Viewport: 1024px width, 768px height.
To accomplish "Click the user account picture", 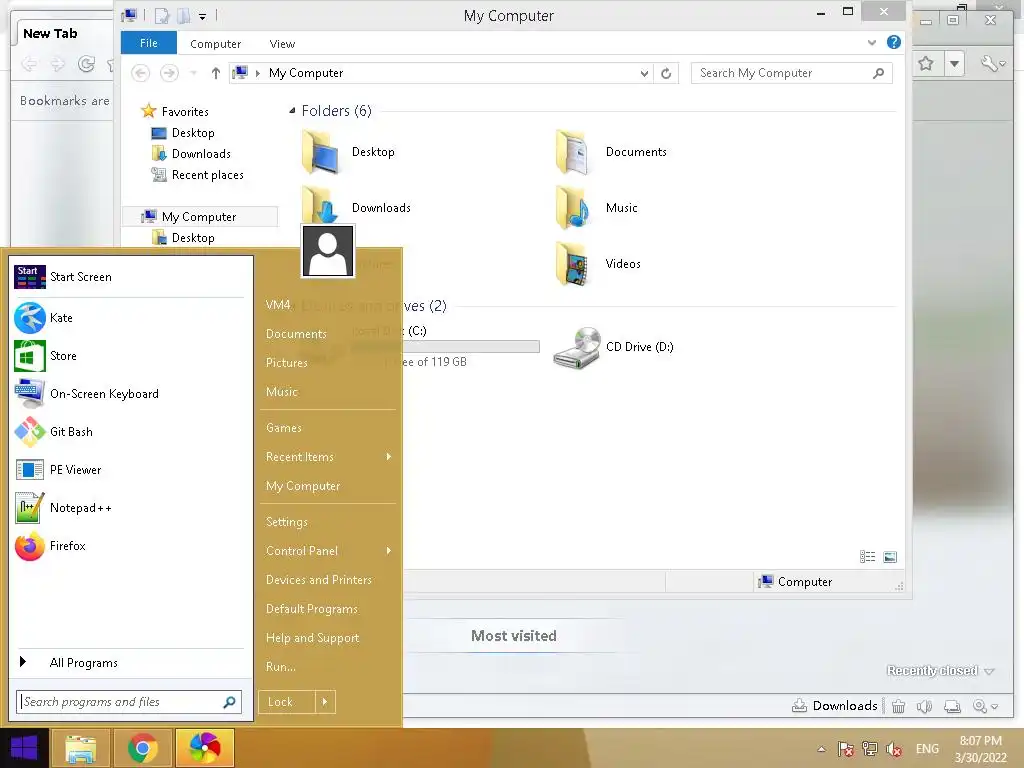I will click(328, 251).
